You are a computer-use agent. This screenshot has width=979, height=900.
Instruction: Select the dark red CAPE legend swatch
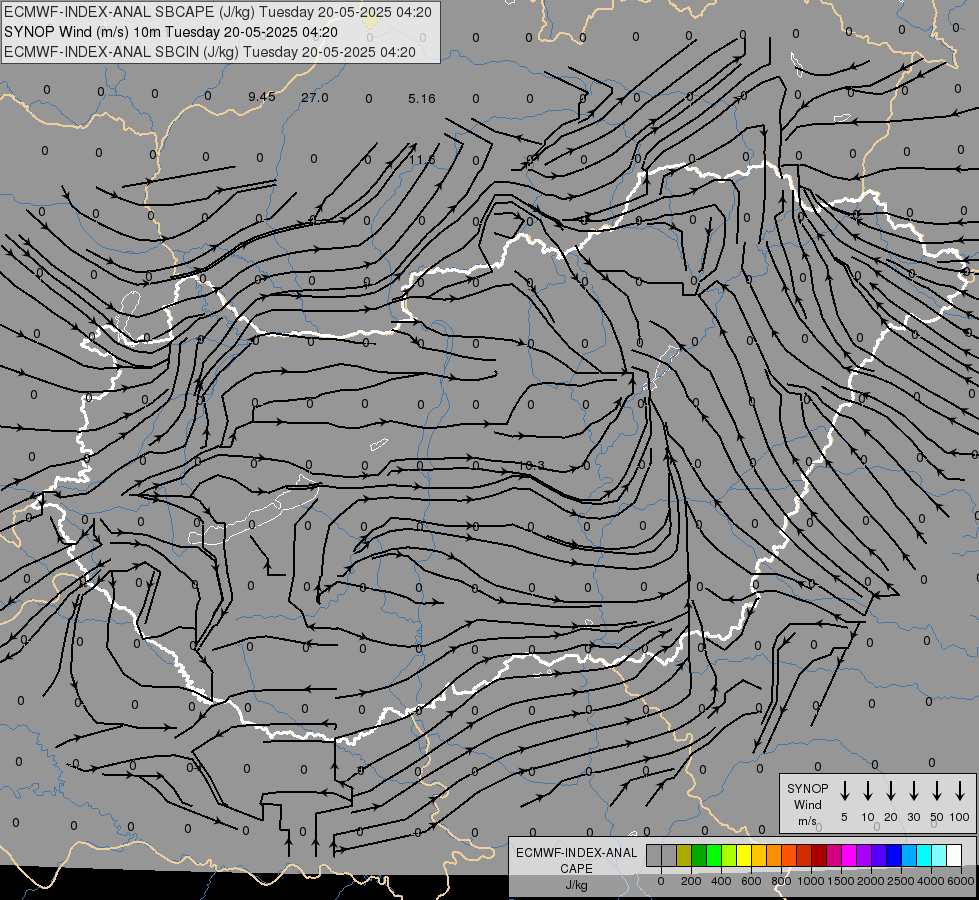click(819, 855)
